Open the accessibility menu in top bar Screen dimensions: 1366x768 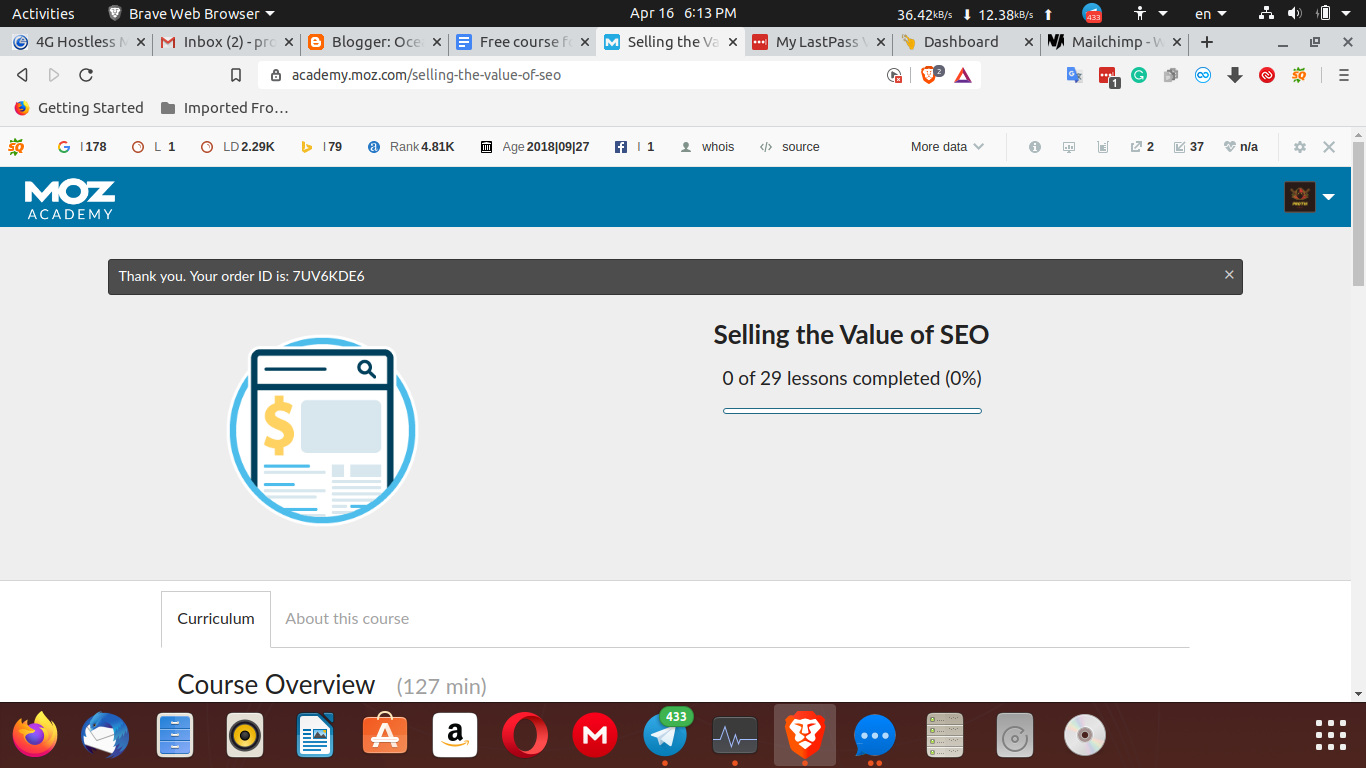click(1150, 14)
